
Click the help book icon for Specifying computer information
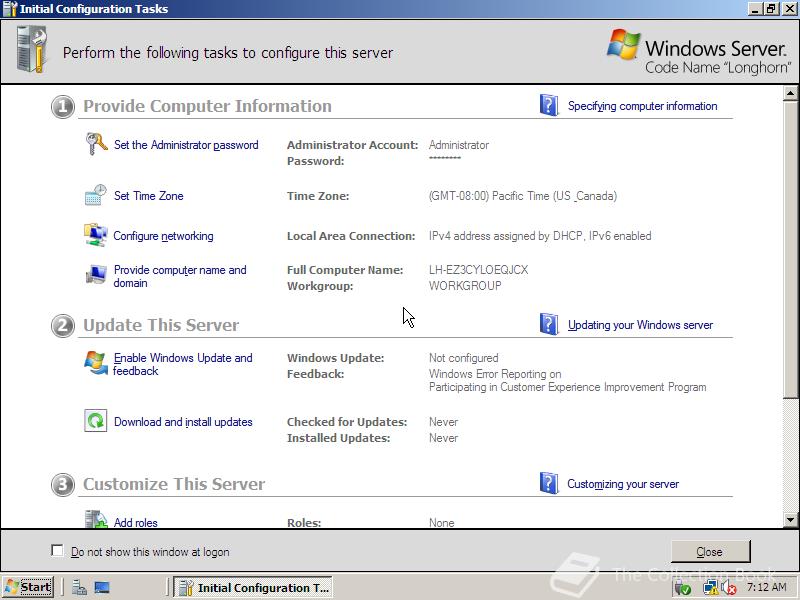coord(549,105)
